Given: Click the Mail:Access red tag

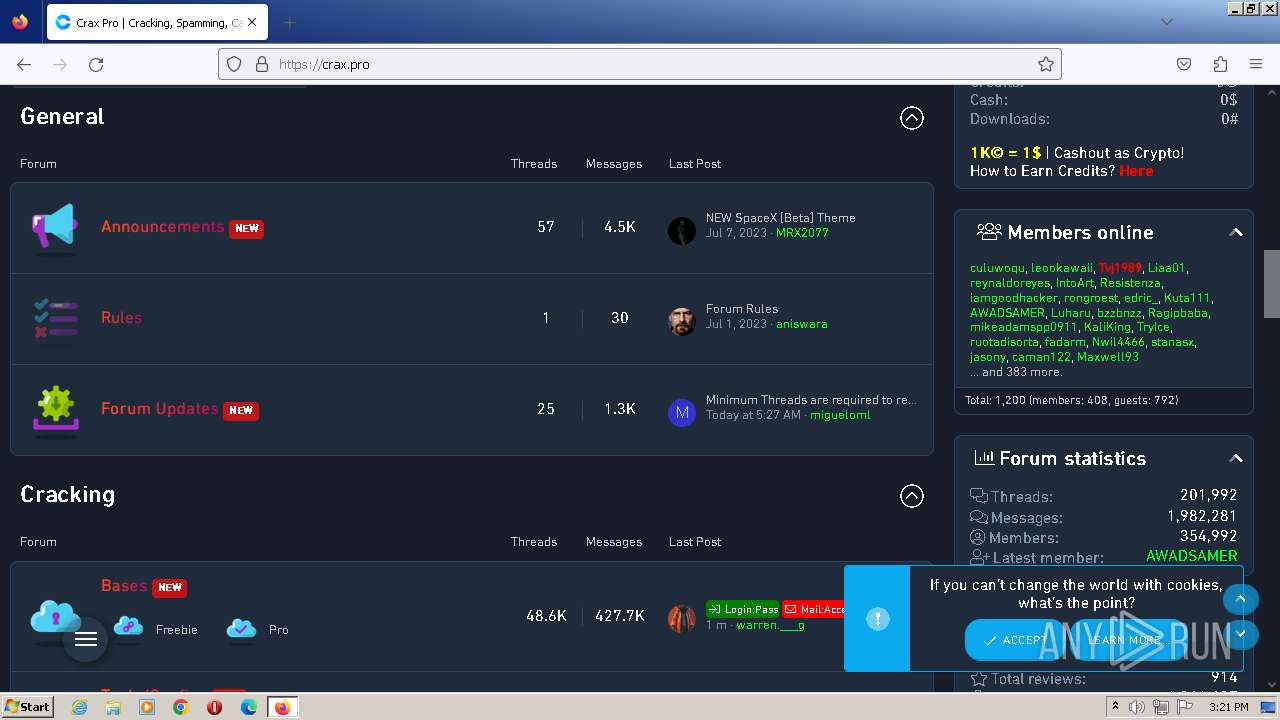Looking at the screenshot, I should coord(814,609).
